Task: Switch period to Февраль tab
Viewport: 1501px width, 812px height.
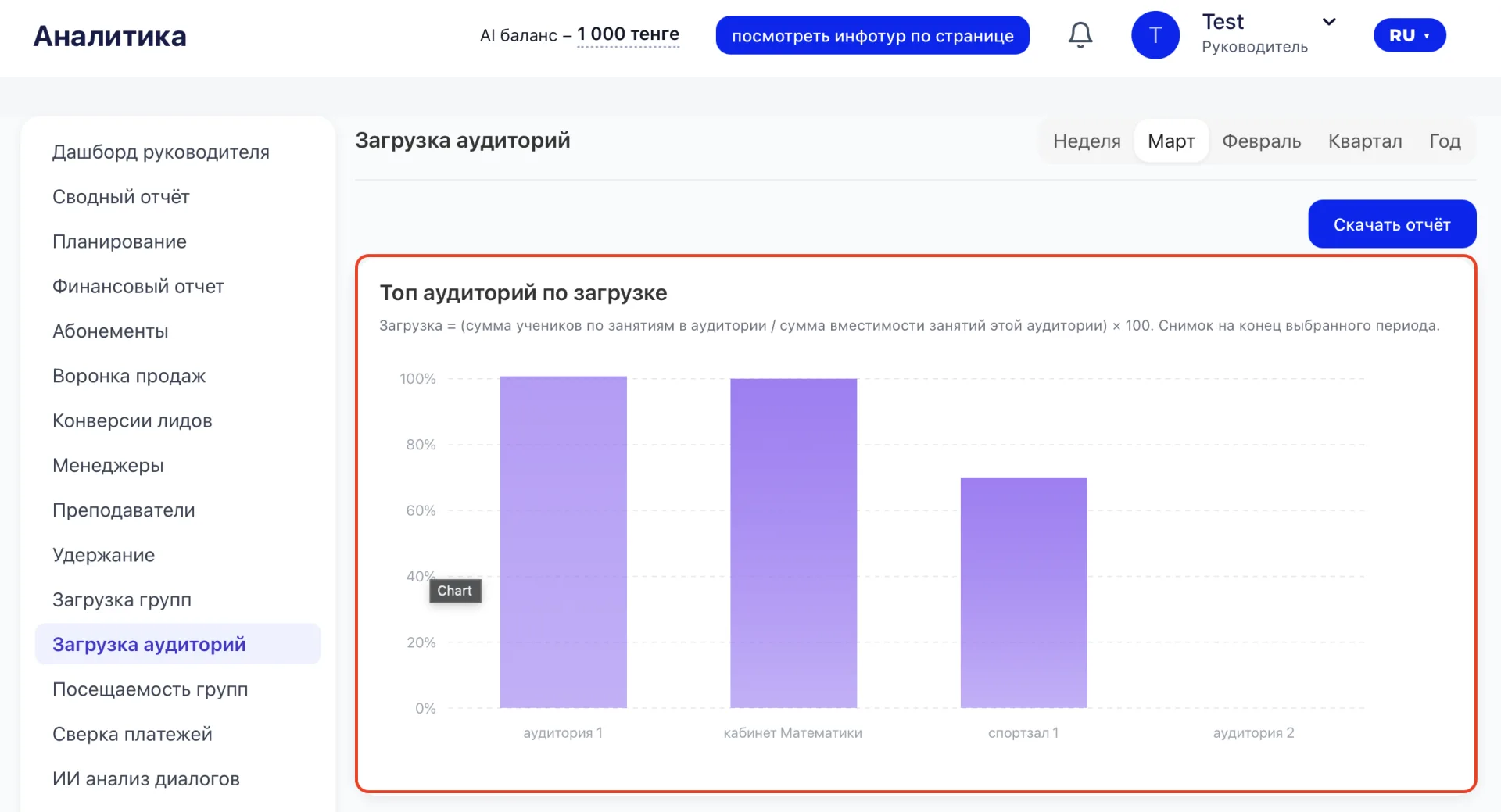Action: [1262, 141]
